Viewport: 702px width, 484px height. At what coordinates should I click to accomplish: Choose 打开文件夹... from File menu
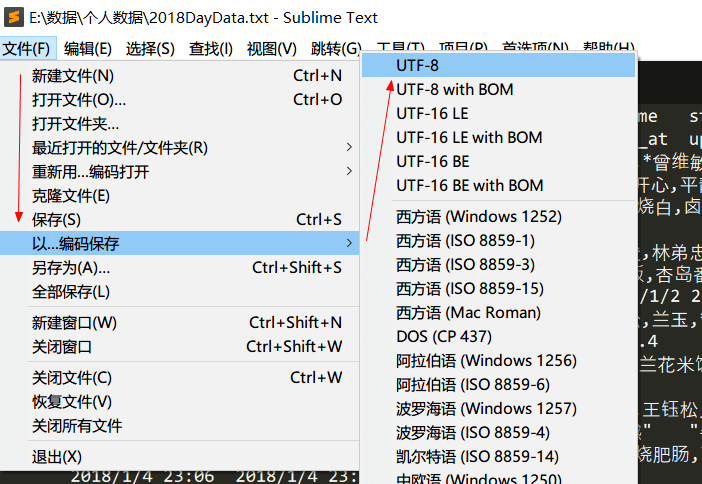[x=180, y=124]
